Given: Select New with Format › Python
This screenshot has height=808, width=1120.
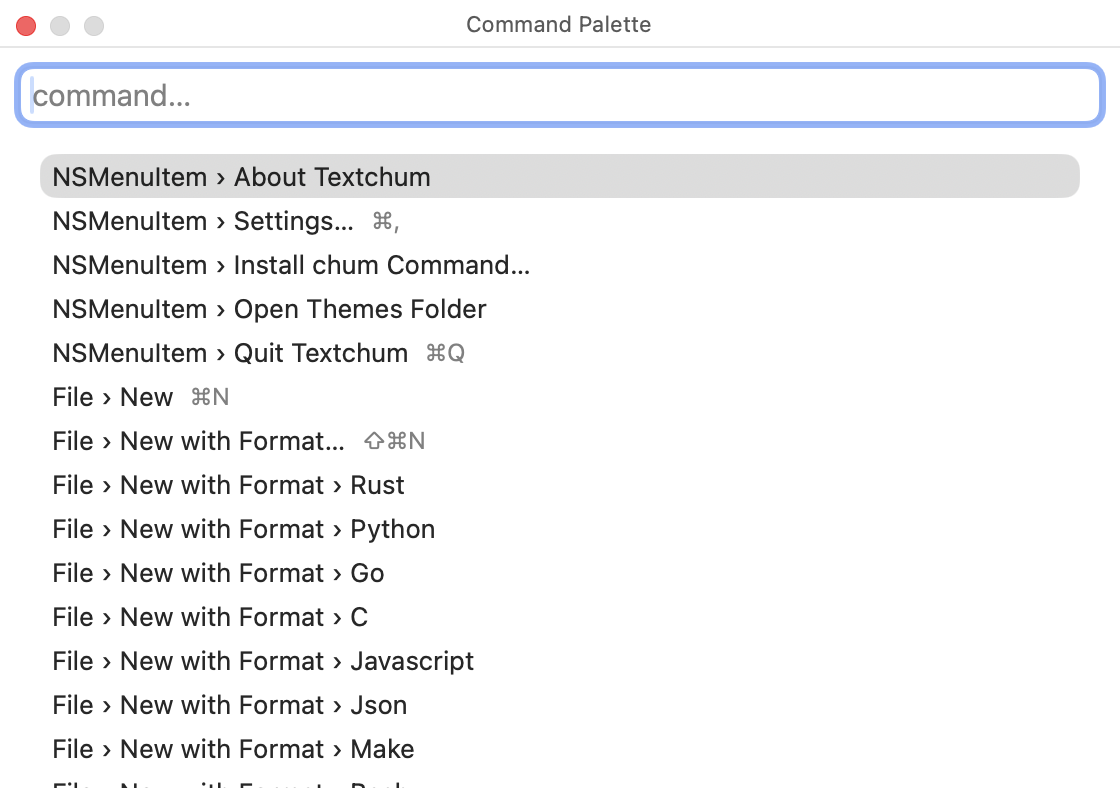Looking at the screenshot, I should [x=560, y=529].
